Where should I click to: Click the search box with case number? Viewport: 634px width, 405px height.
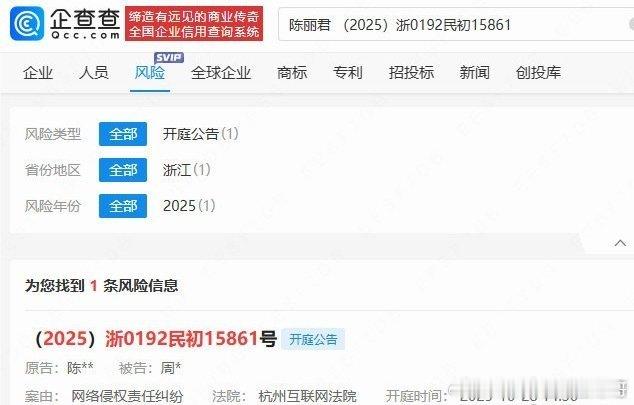pyautogui.click(x=456, y=25)
